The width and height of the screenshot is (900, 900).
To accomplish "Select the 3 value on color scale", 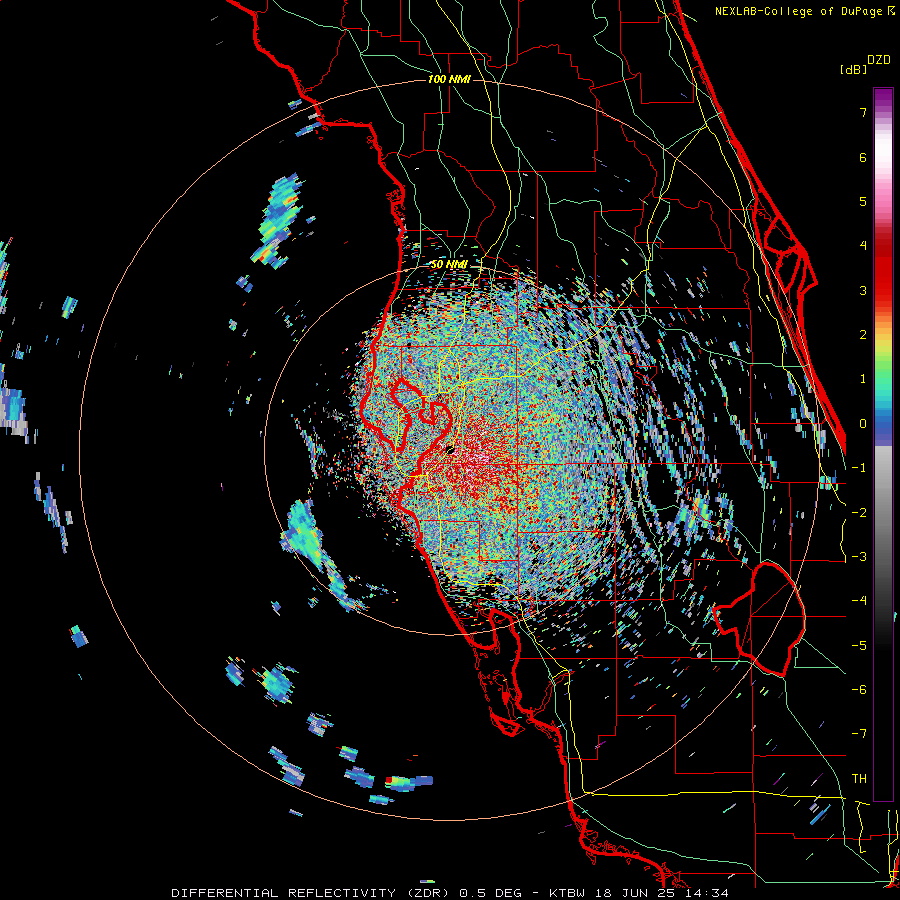I will point(863,290).
